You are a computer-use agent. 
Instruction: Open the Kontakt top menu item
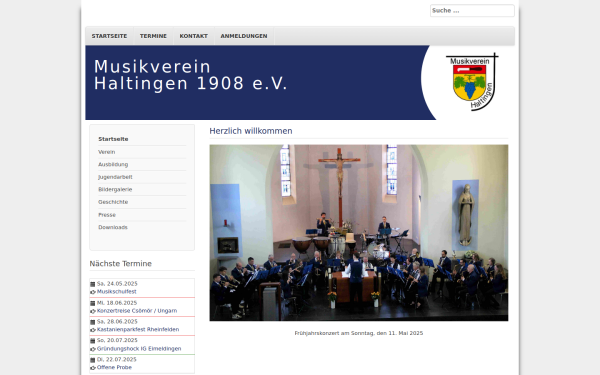point(194,36)
